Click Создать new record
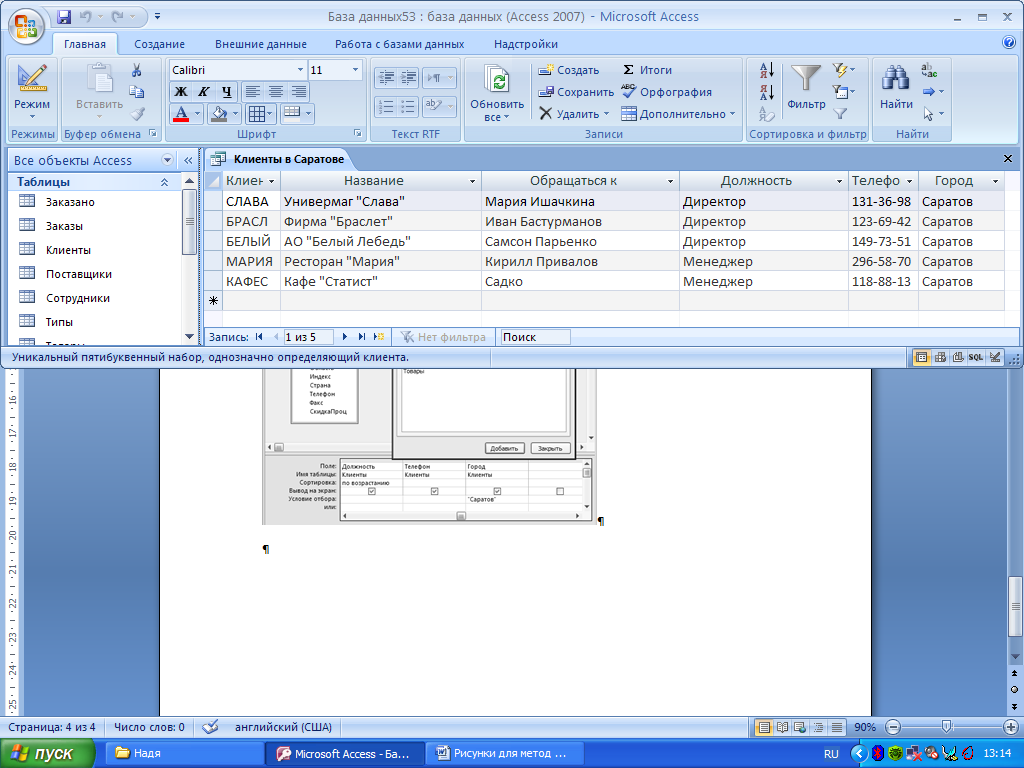1024x768 pixels. coord(569,70)
